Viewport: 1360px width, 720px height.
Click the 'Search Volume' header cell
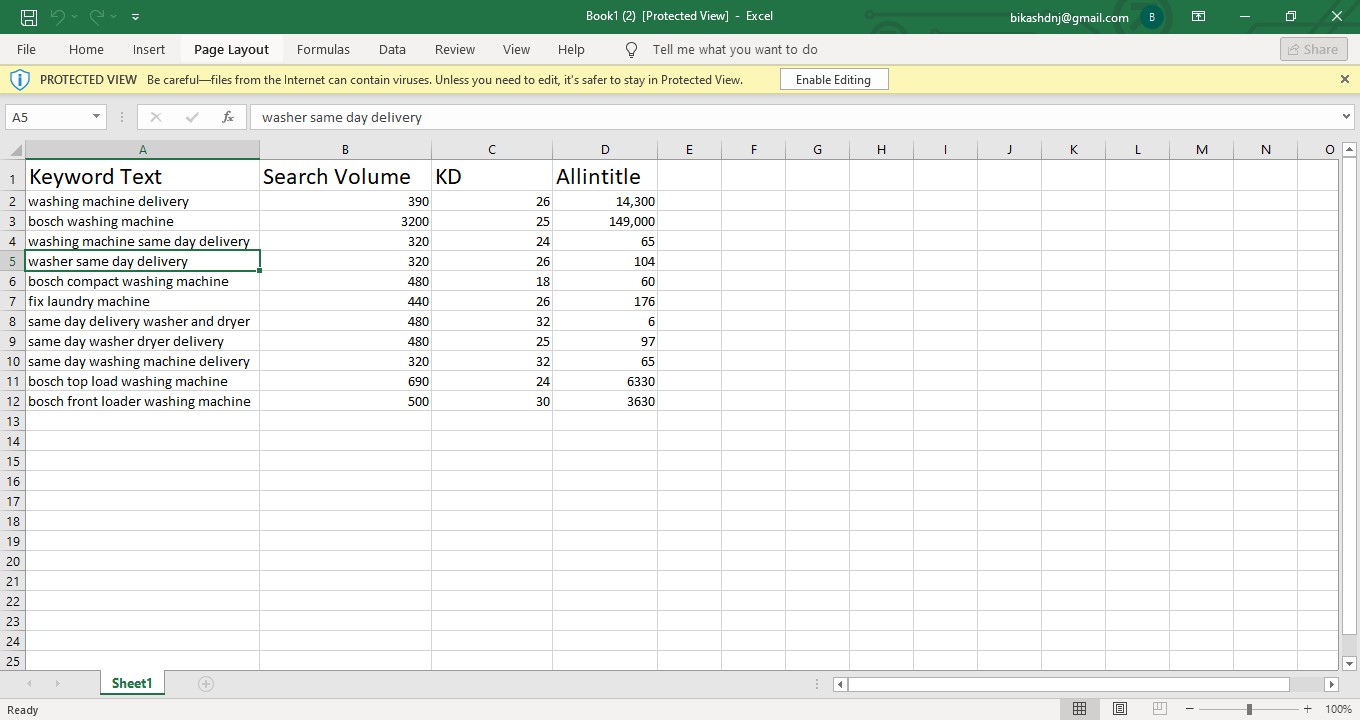345,176
